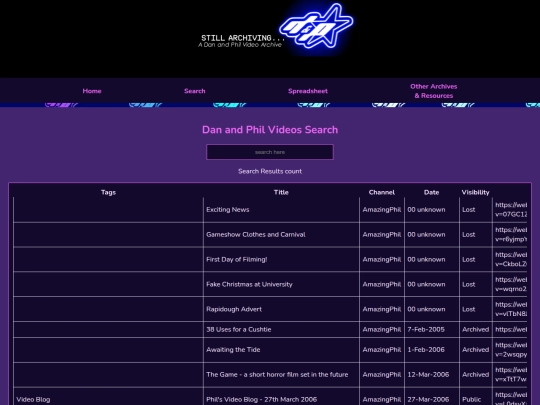Click 'Search Results count' text

(x=270, y=171)
